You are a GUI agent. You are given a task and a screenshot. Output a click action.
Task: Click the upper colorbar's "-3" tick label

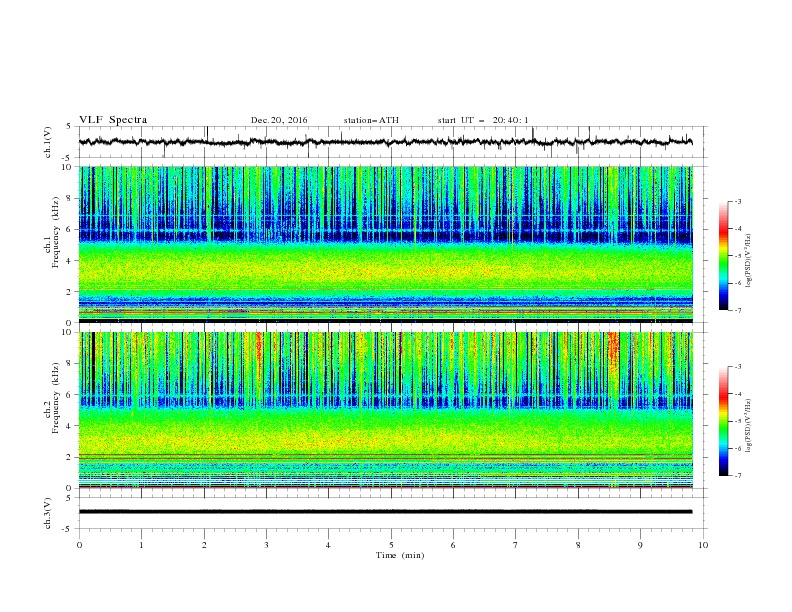[738, 201]
